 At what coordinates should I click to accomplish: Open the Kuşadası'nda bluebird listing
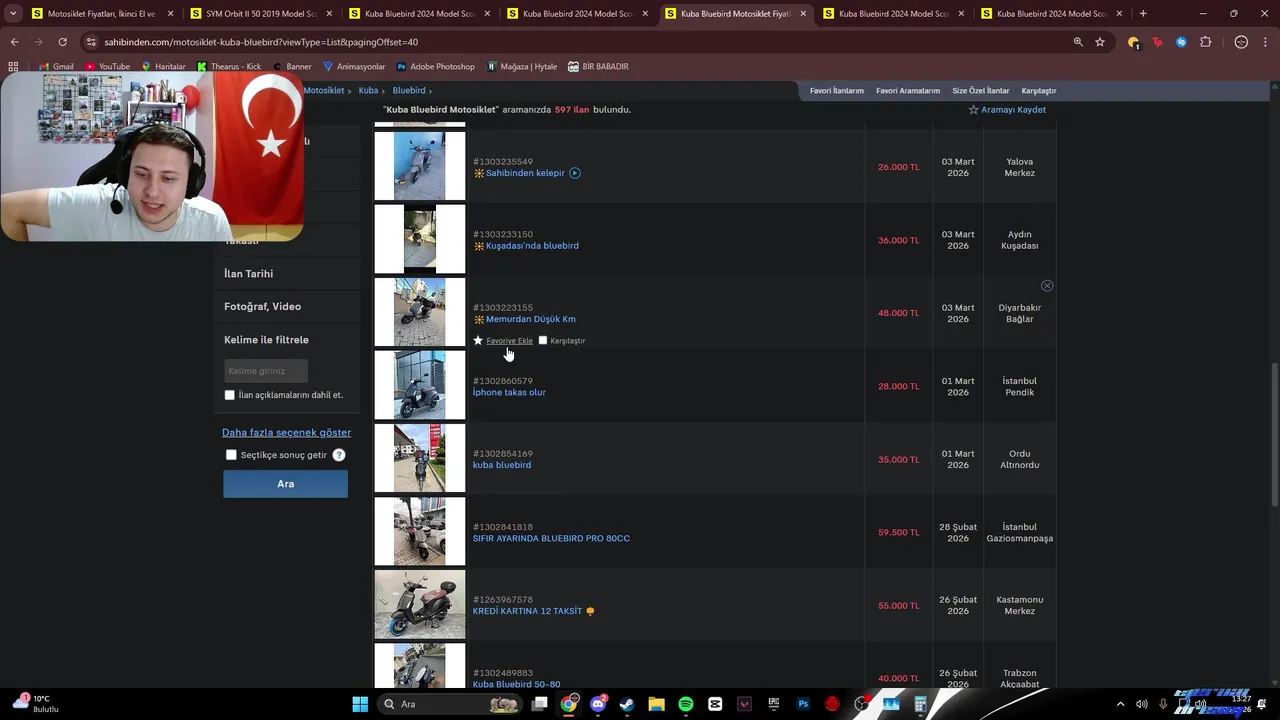[x=532, y=246]
